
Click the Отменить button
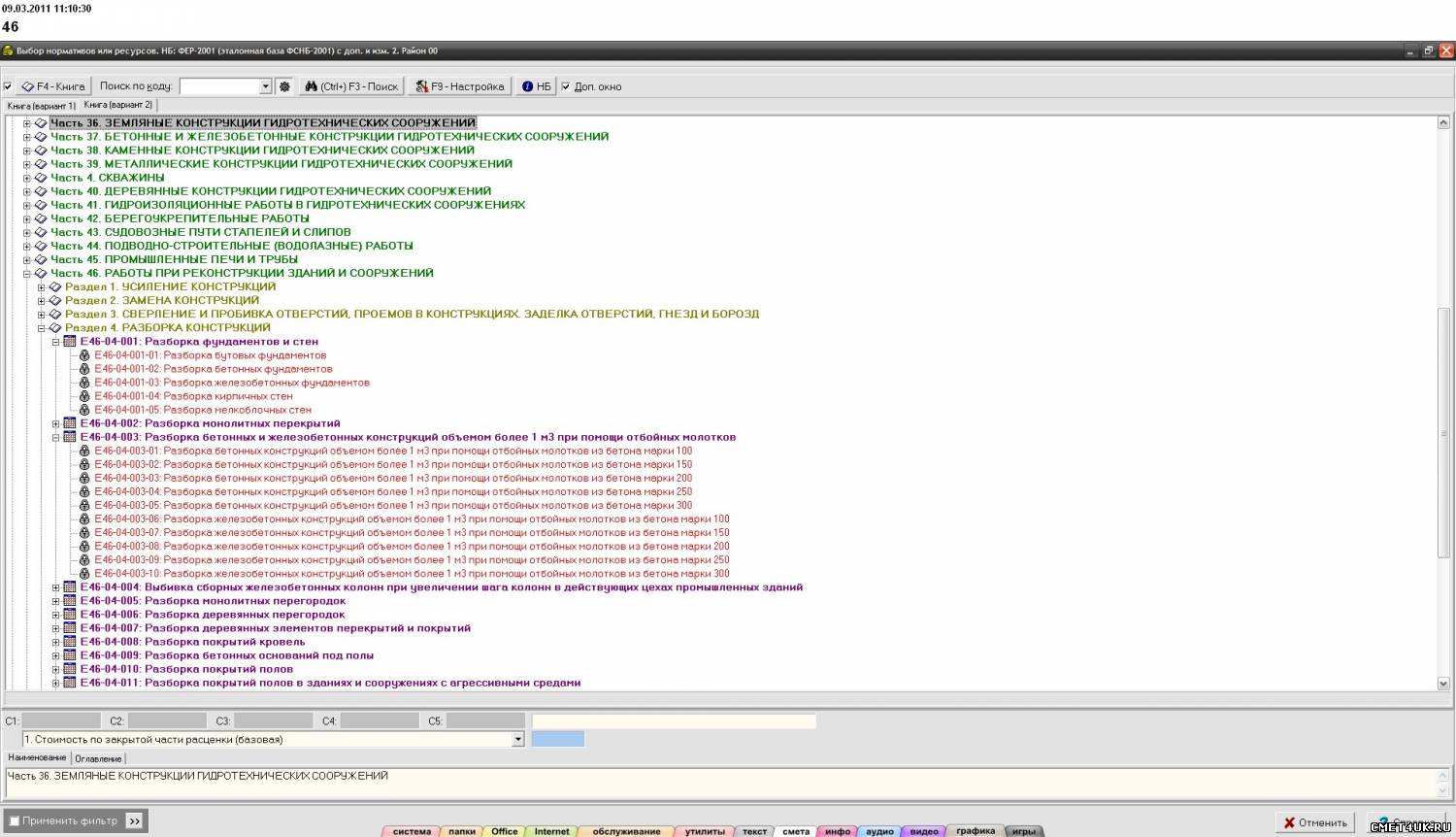[x=1316, y=822]
